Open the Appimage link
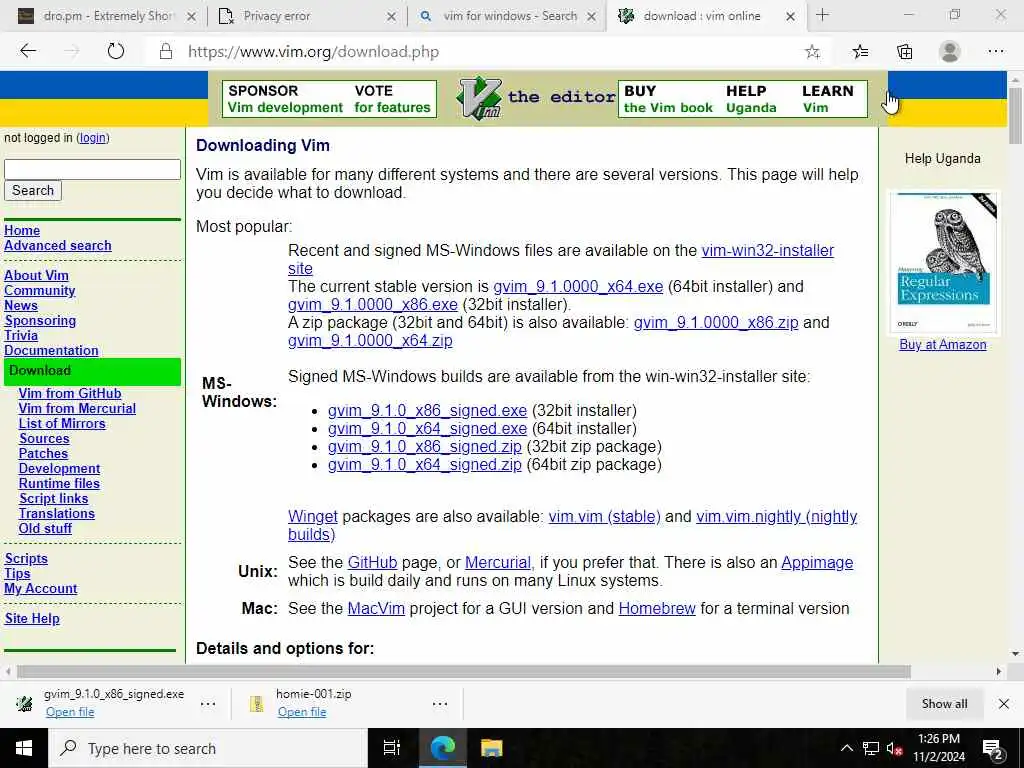 coord(817,563)
